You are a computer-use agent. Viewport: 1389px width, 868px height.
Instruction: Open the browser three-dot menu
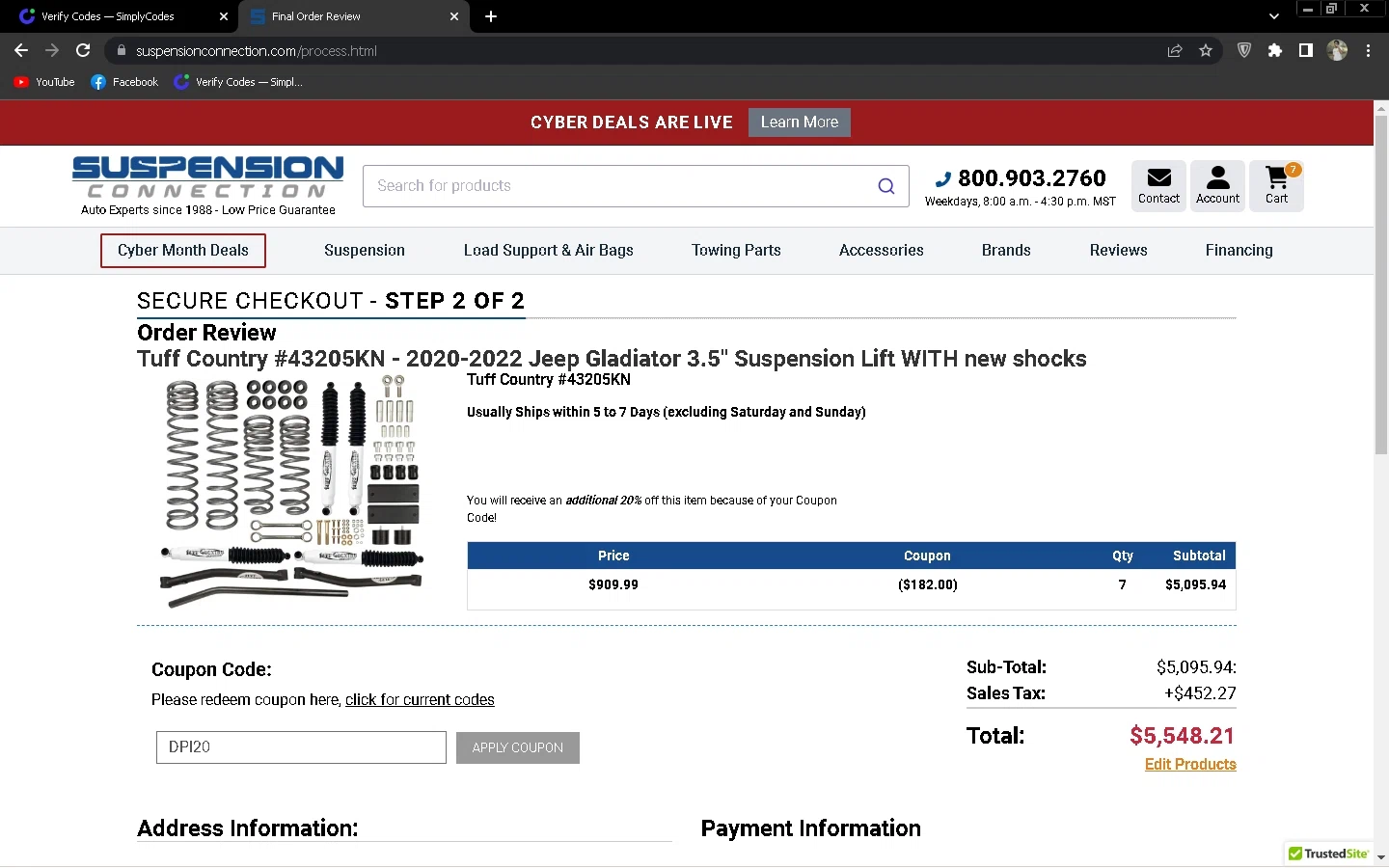pyautogui.click(x=1368, y=51)
